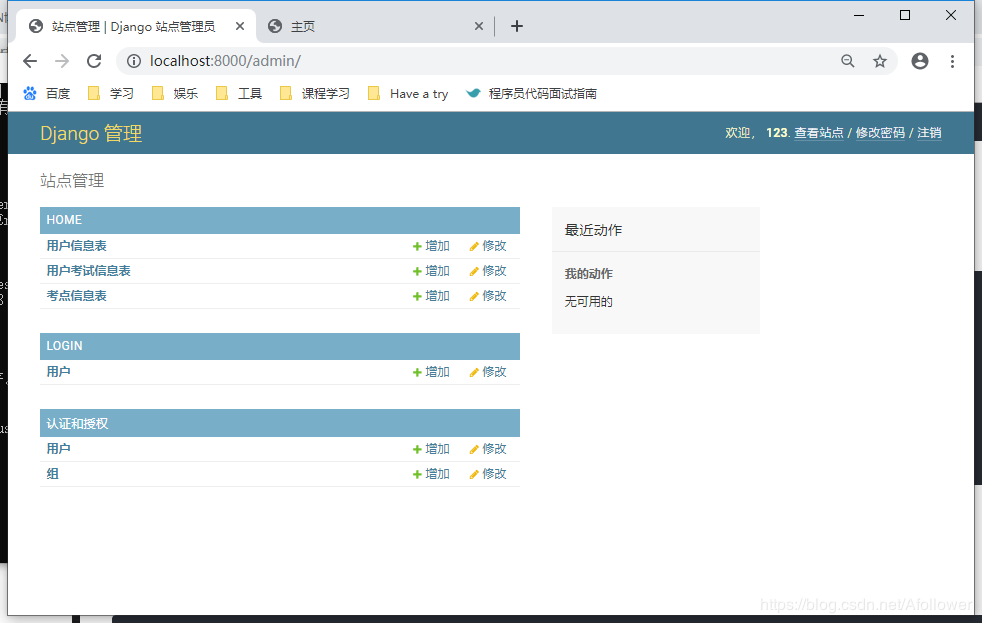Viewport: 982px width, 623px height.
Task: Reload the admin page
Action: coord(94,61)
